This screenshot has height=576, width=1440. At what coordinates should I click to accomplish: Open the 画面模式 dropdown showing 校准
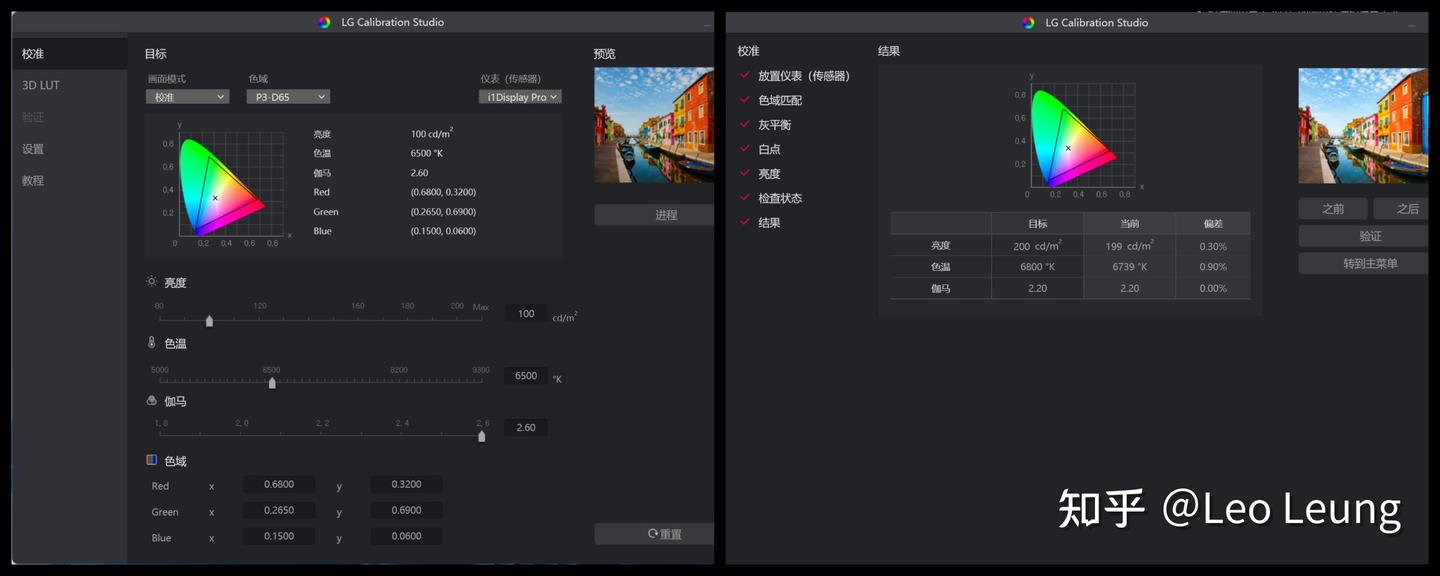point(187,96)
